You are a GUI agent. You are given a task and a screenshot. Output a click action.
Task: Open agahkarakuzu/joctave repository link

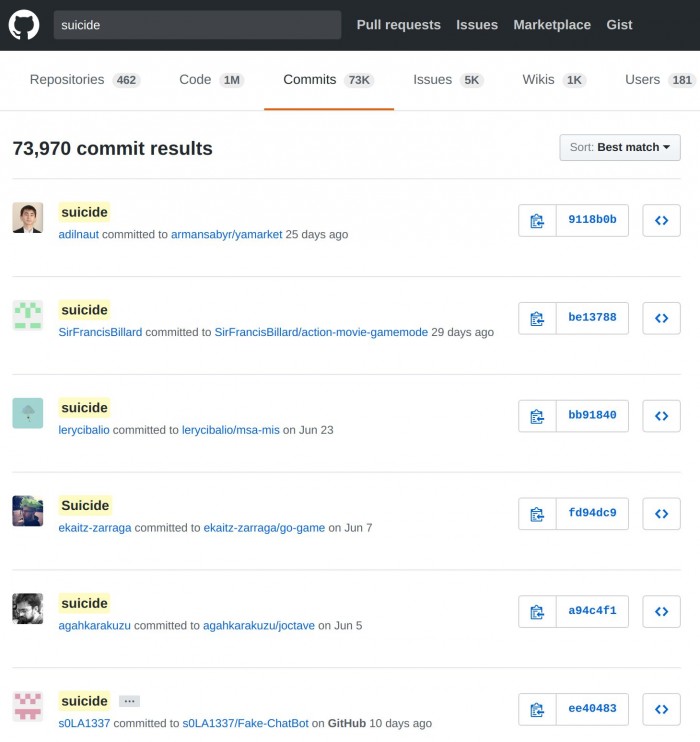pos(259,626)
